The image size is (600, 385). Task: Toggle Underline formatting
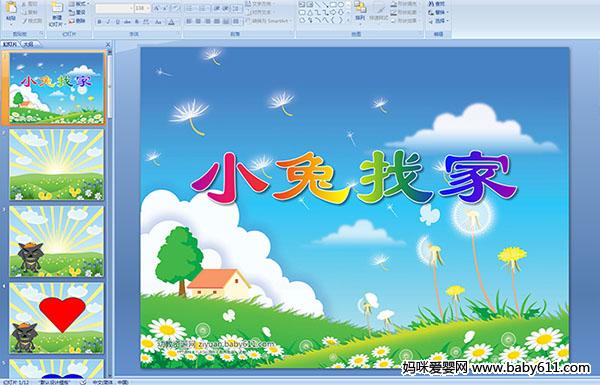[117, 22]
